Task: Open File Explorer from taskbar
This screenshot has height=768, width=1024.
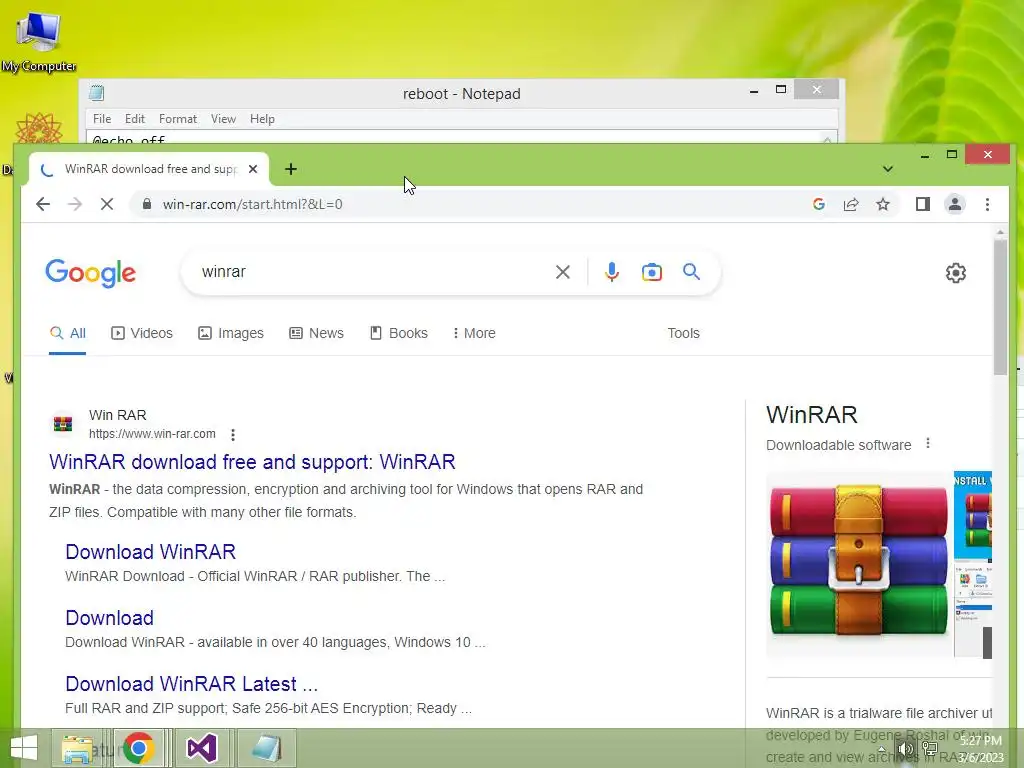Action: pyautogui.click(x=77, y=748)
